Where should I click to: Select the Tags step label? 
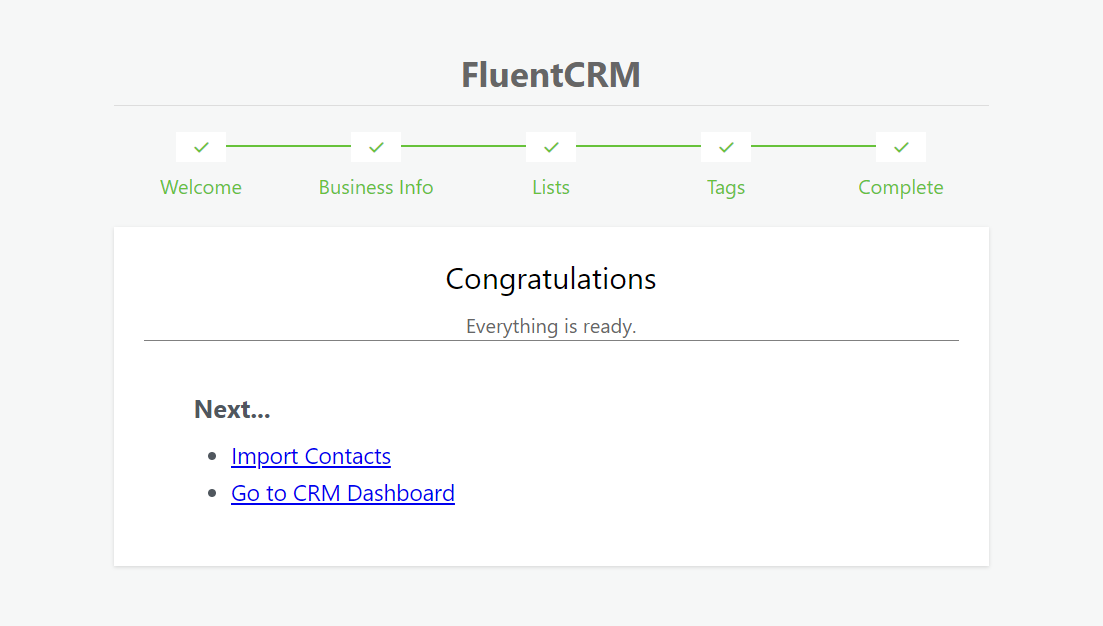725,187
